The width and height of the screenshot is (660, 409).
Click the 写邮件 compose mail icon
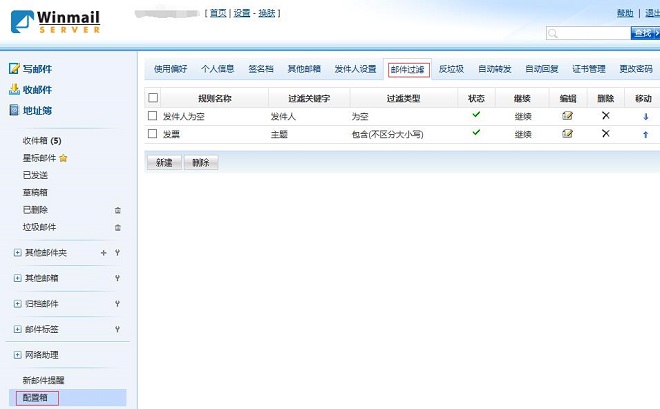(14, 69)
